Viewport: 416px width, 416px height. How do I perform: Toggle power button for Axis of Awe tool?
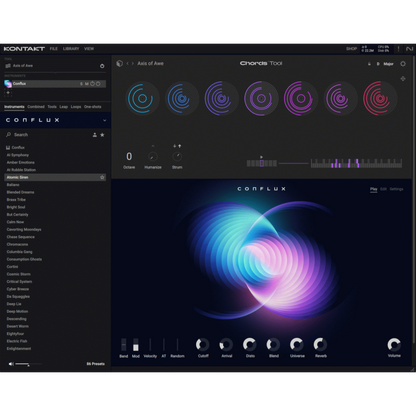[102, 66]
